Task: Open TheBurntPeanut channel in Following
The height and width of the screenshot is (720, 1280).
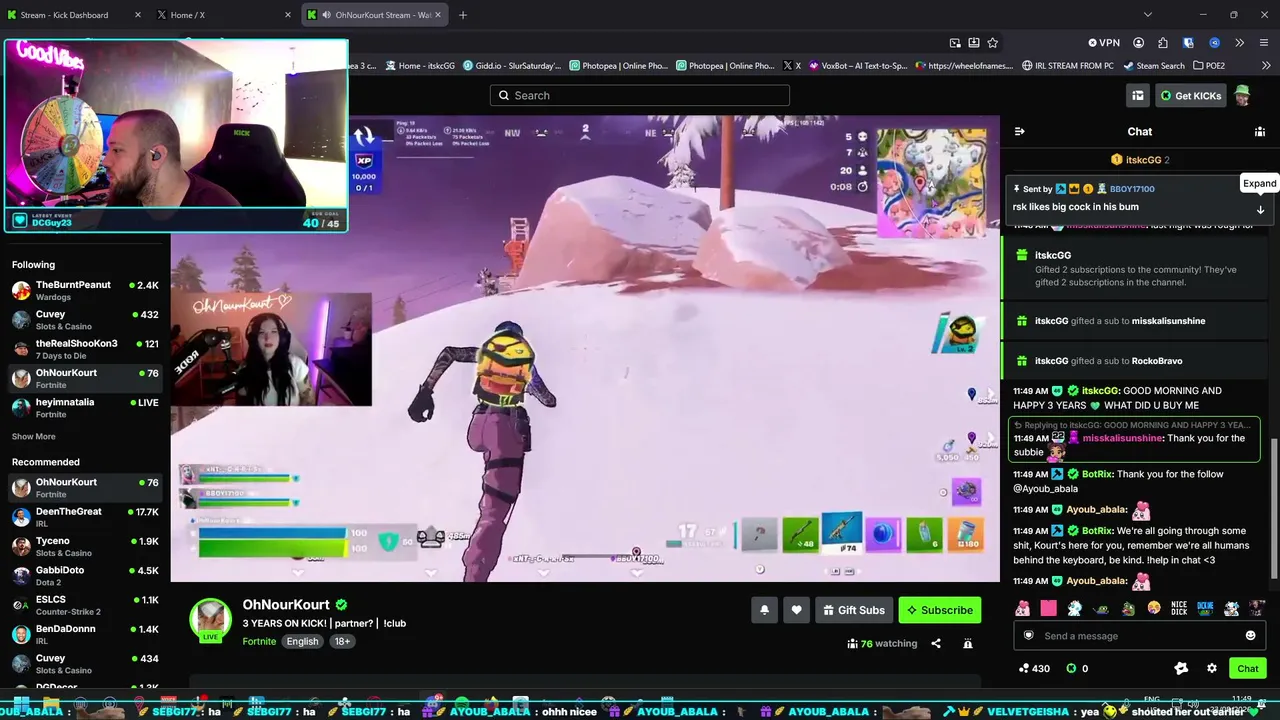Action: tap(85, 290)
